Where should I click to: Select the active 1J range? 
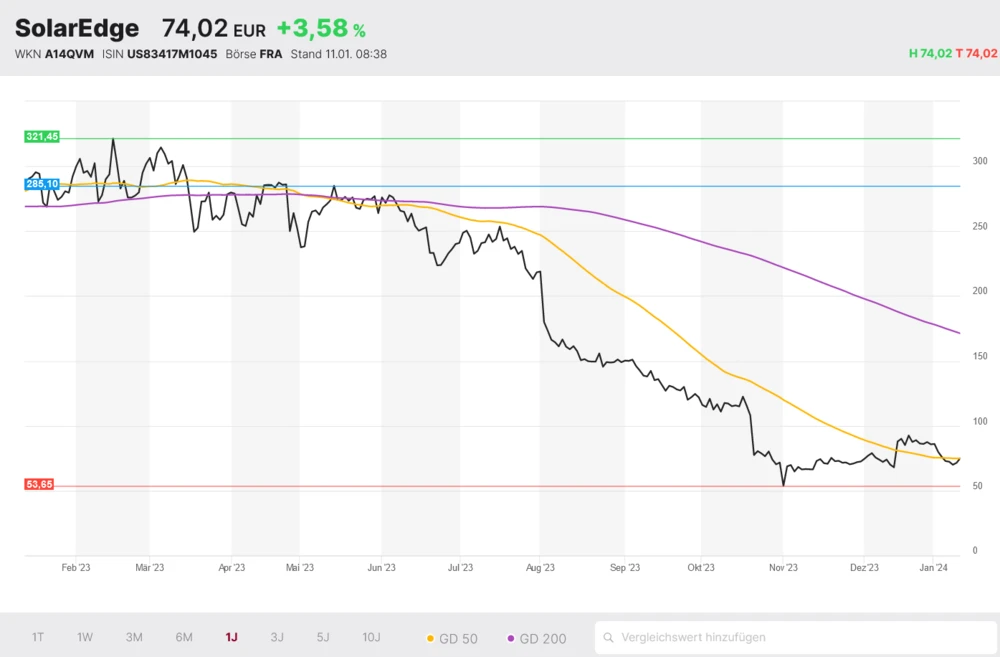point(231,637)
